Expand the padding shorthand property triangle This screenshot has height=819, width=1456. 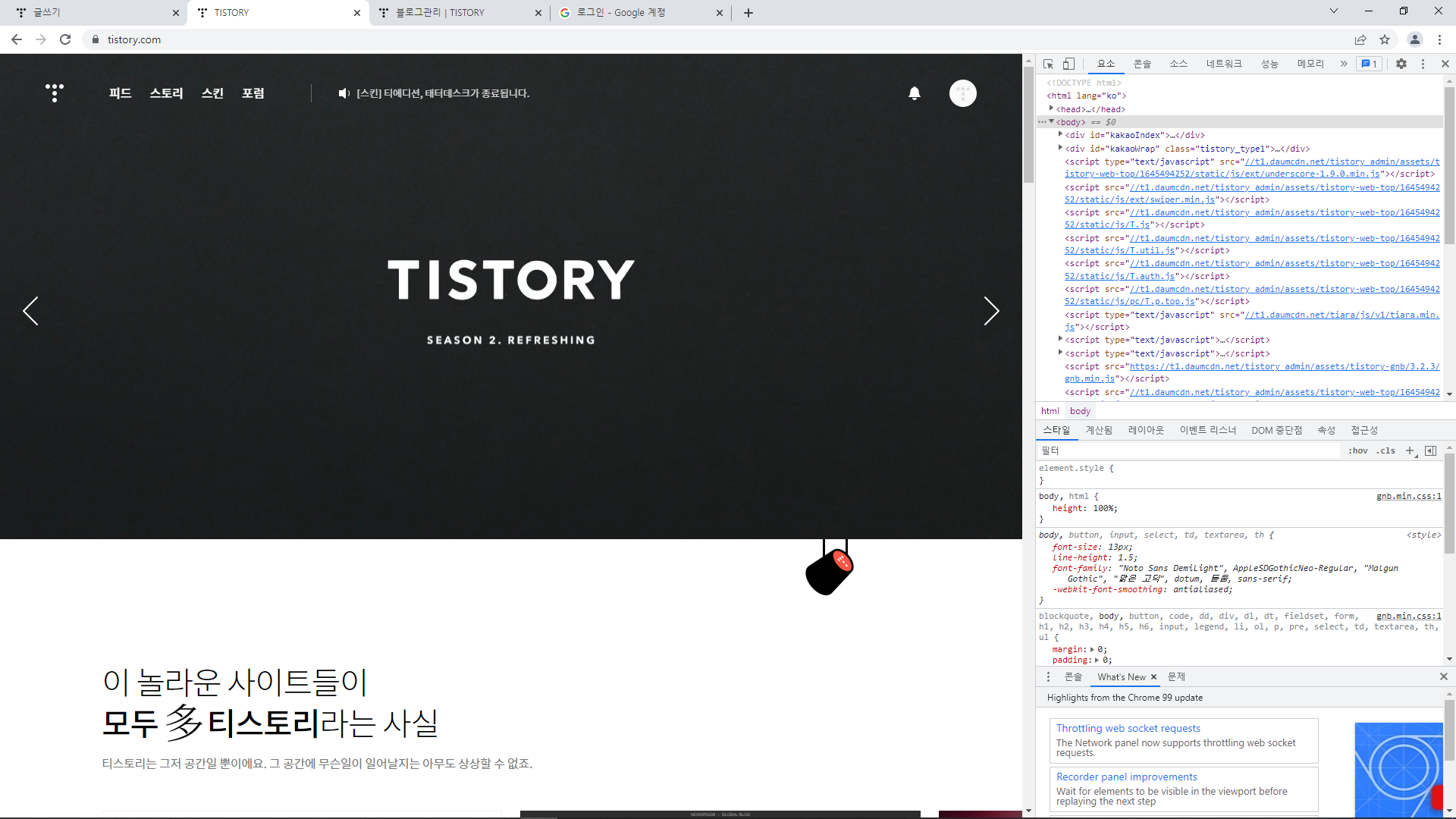coord(1097,660)
